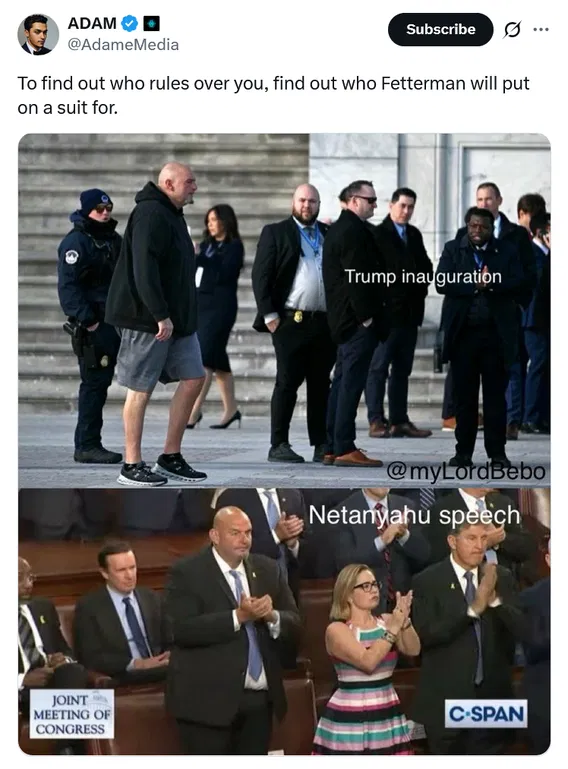Click the officer wearing a blue beanie

coord(90,326)
